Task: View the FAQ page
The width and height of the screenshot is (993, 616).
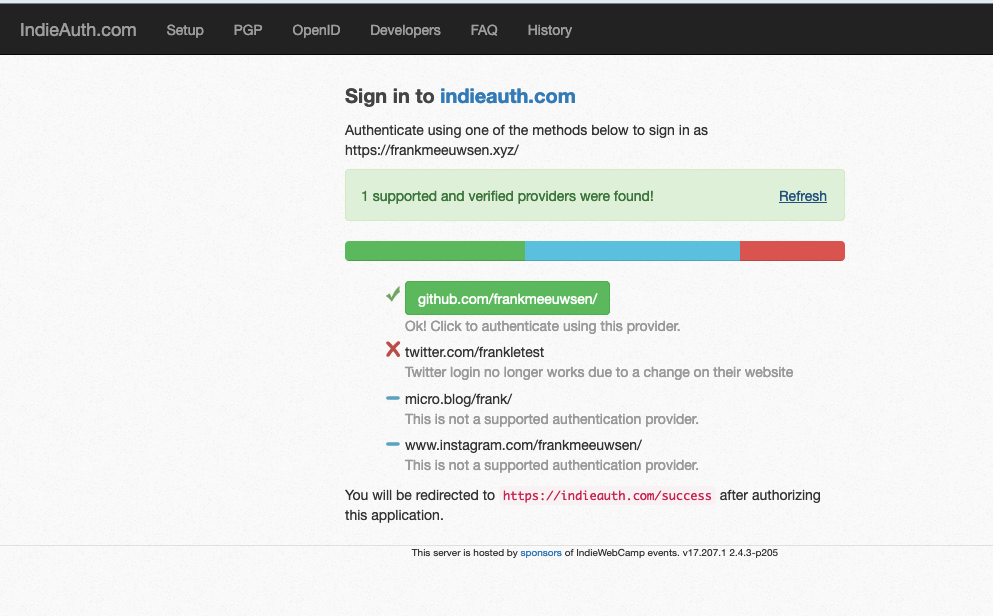Action: [484, 30]
